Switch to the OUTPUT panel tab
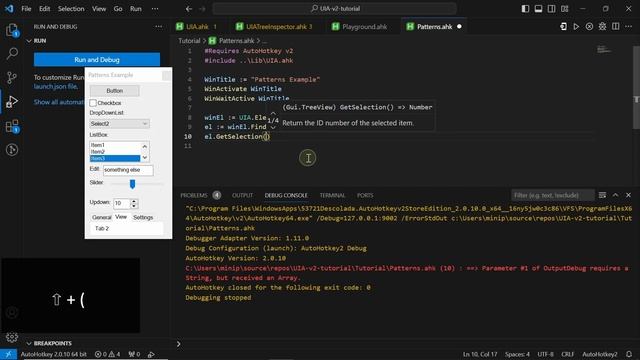This screenshot has height=360, width=640. click(x=242, y=196)
